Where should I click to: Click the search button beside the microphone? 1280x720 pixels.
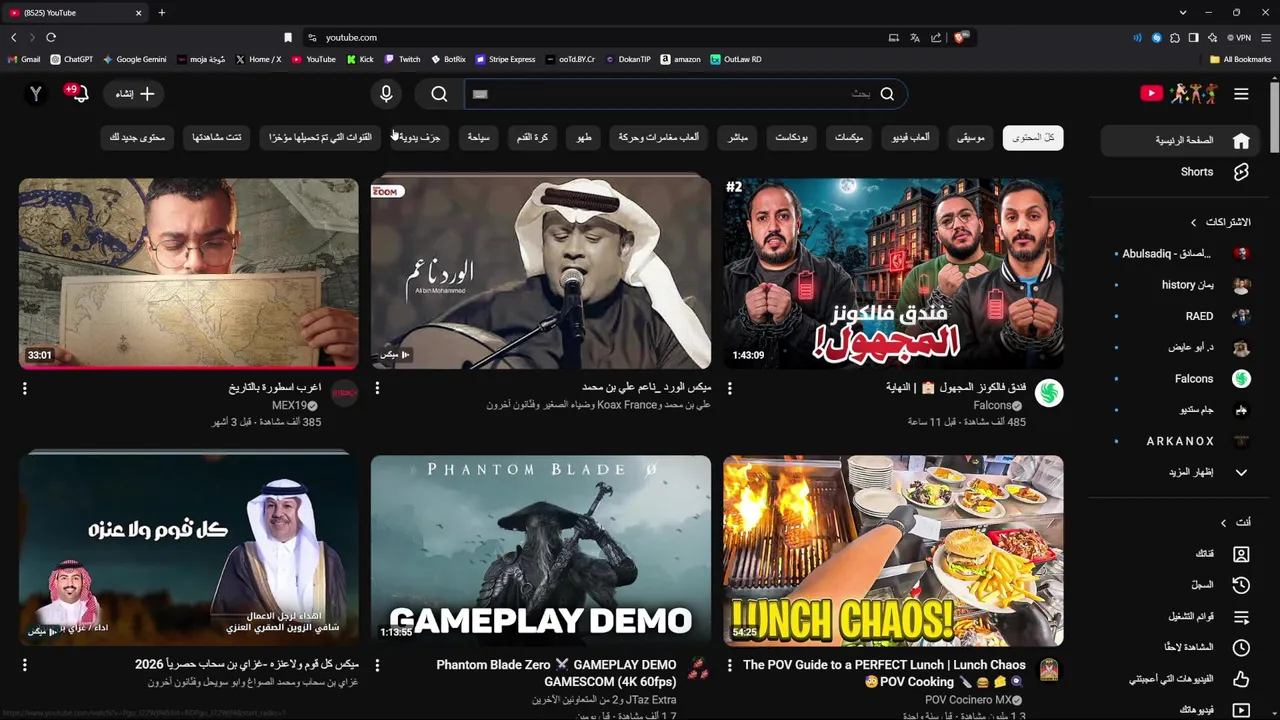(439, 94)
